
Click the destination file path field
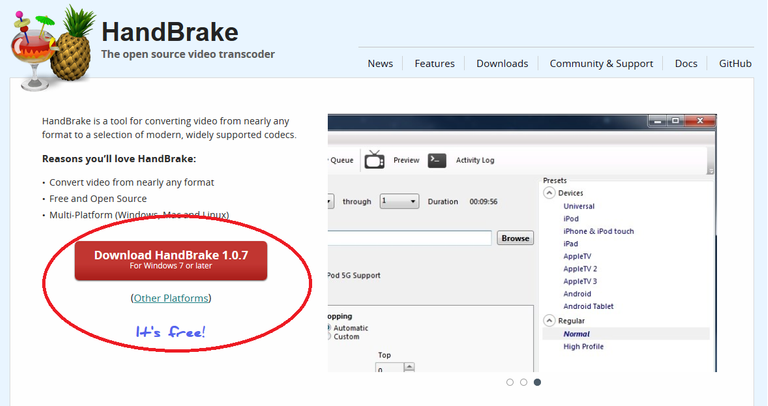tap(409, 238)
